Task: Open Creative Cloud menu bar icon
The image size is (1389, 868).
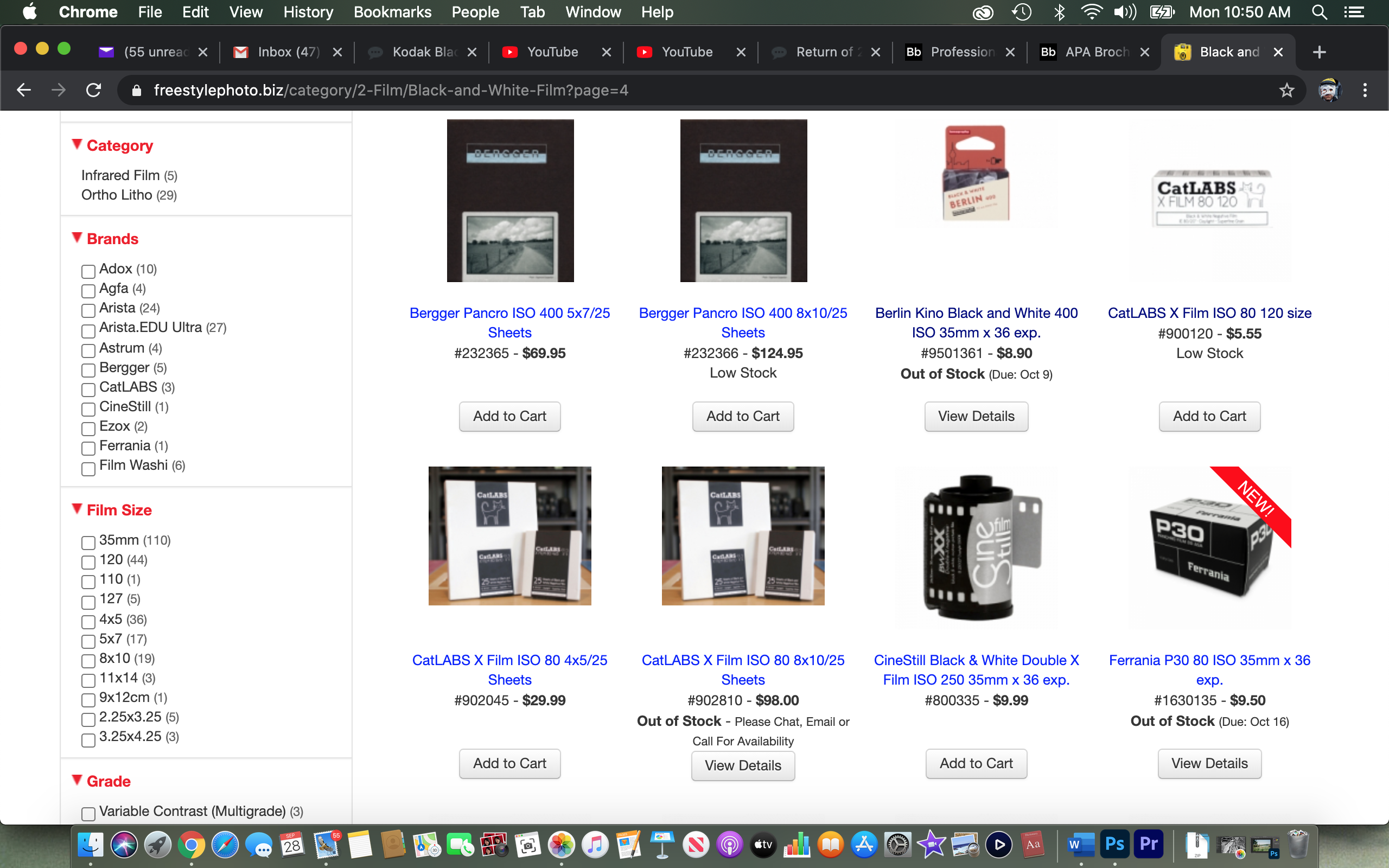Action: click(x=983, y=12)
